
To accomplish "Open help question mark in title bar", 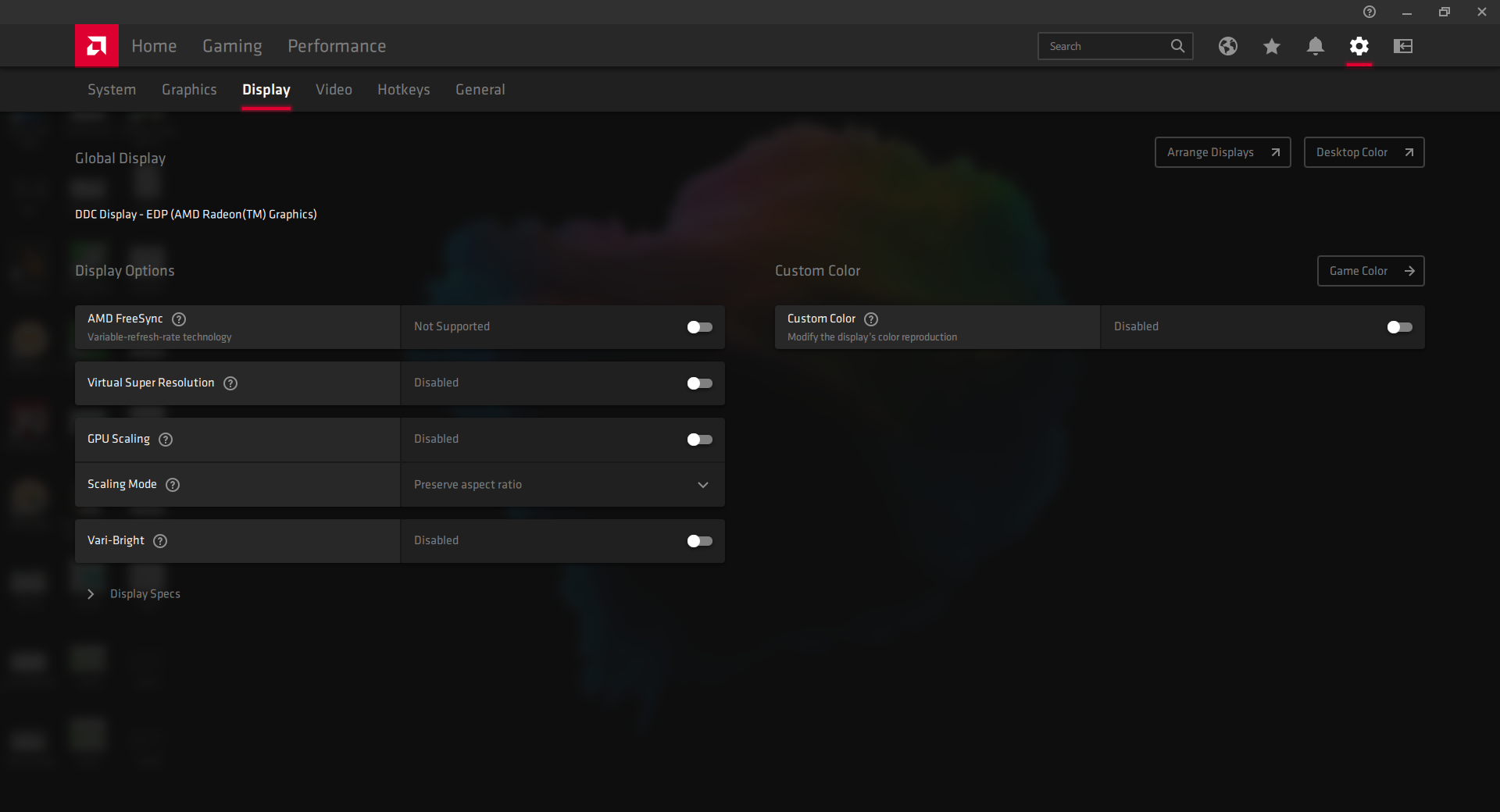I will (x=1370, y=12).
